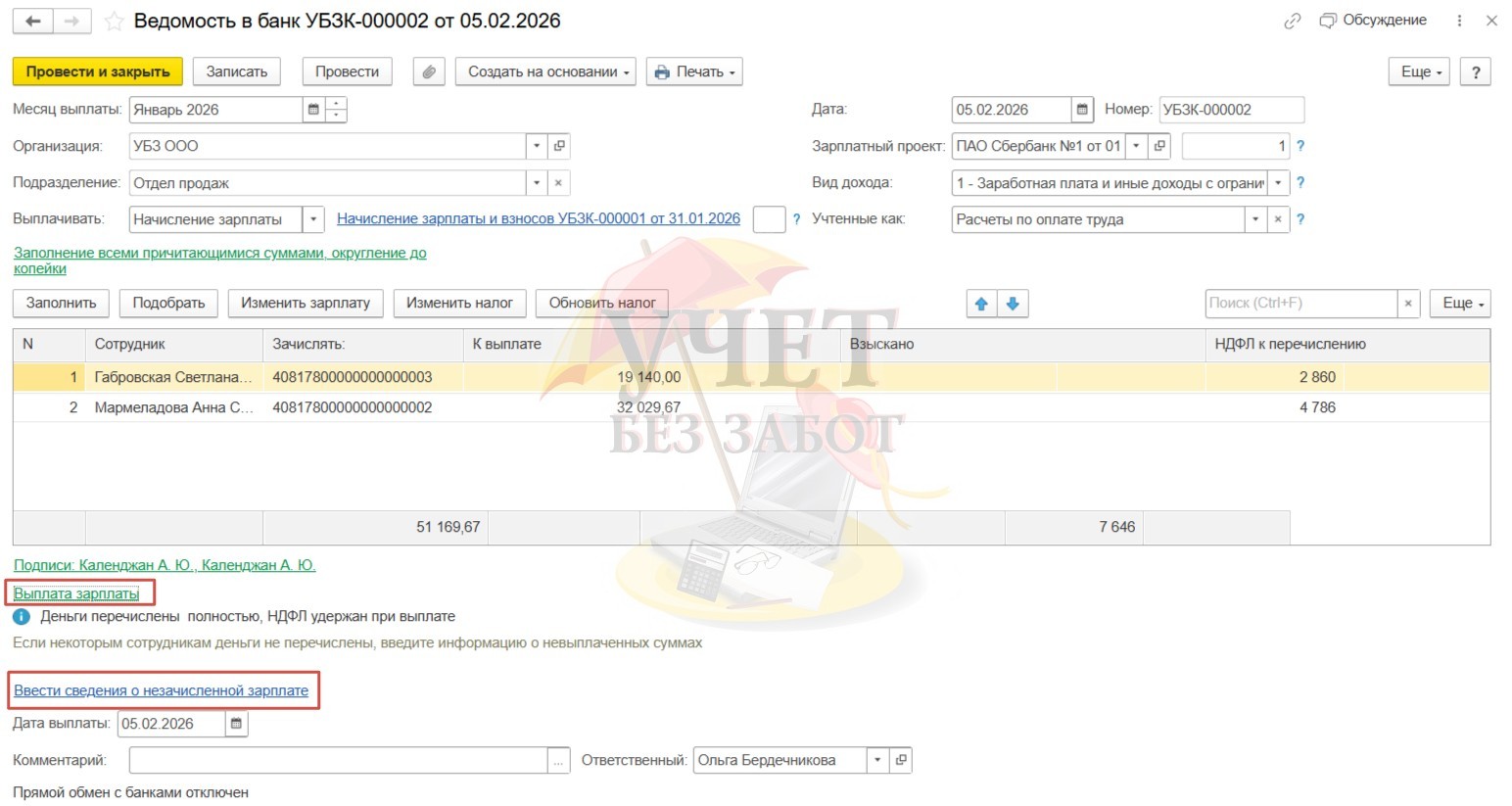Image resolution: width=1512 pixels, height=806 pixels.
Task: Sort by the Сотрудник column header
Action: [x=173, y=345]
